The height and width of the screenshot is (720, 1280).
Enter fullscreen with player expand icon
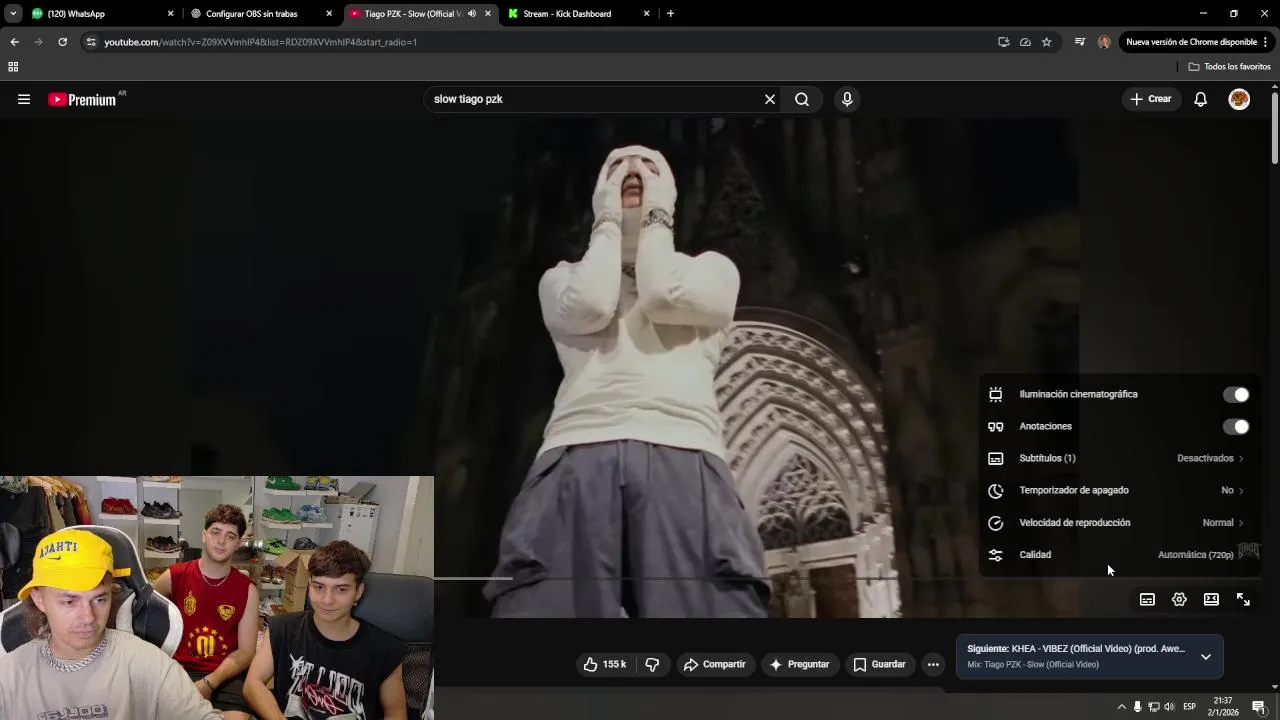[x=1243, y=599]
